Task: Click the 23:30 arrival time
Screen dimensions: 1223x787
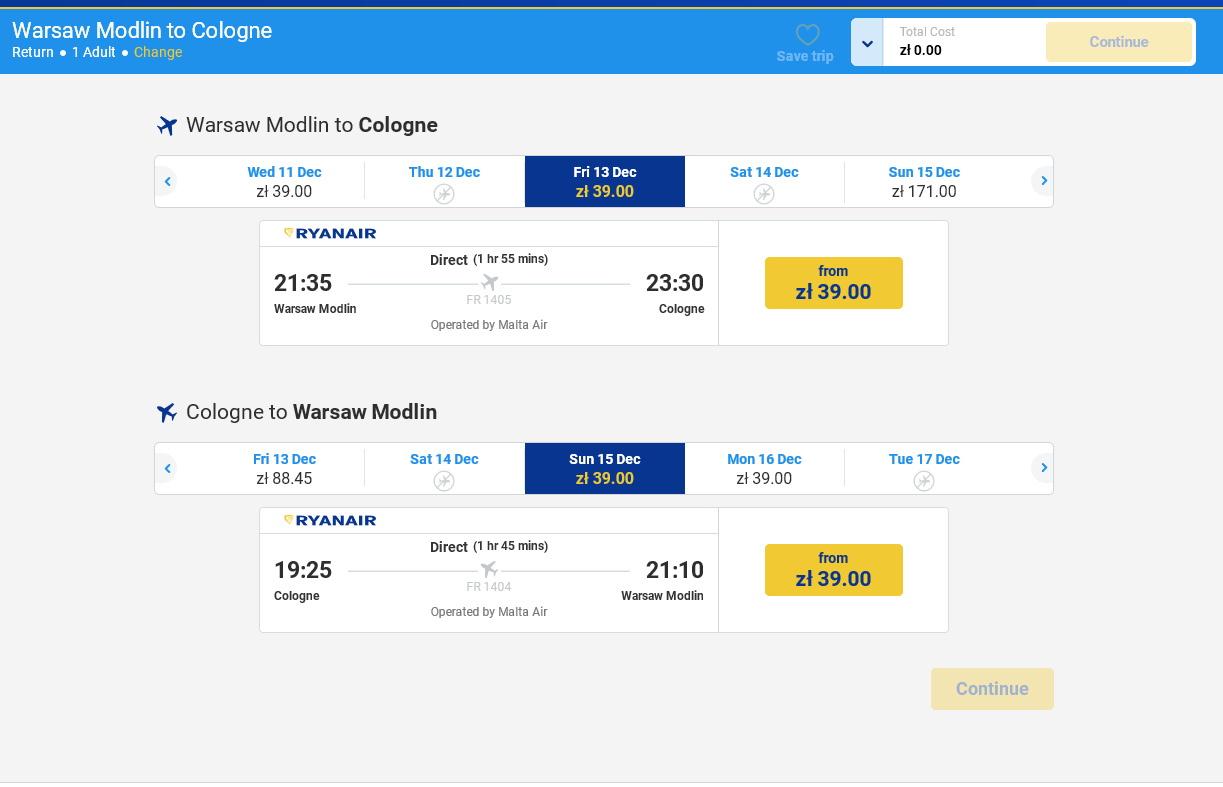Action: pos(675,283)
